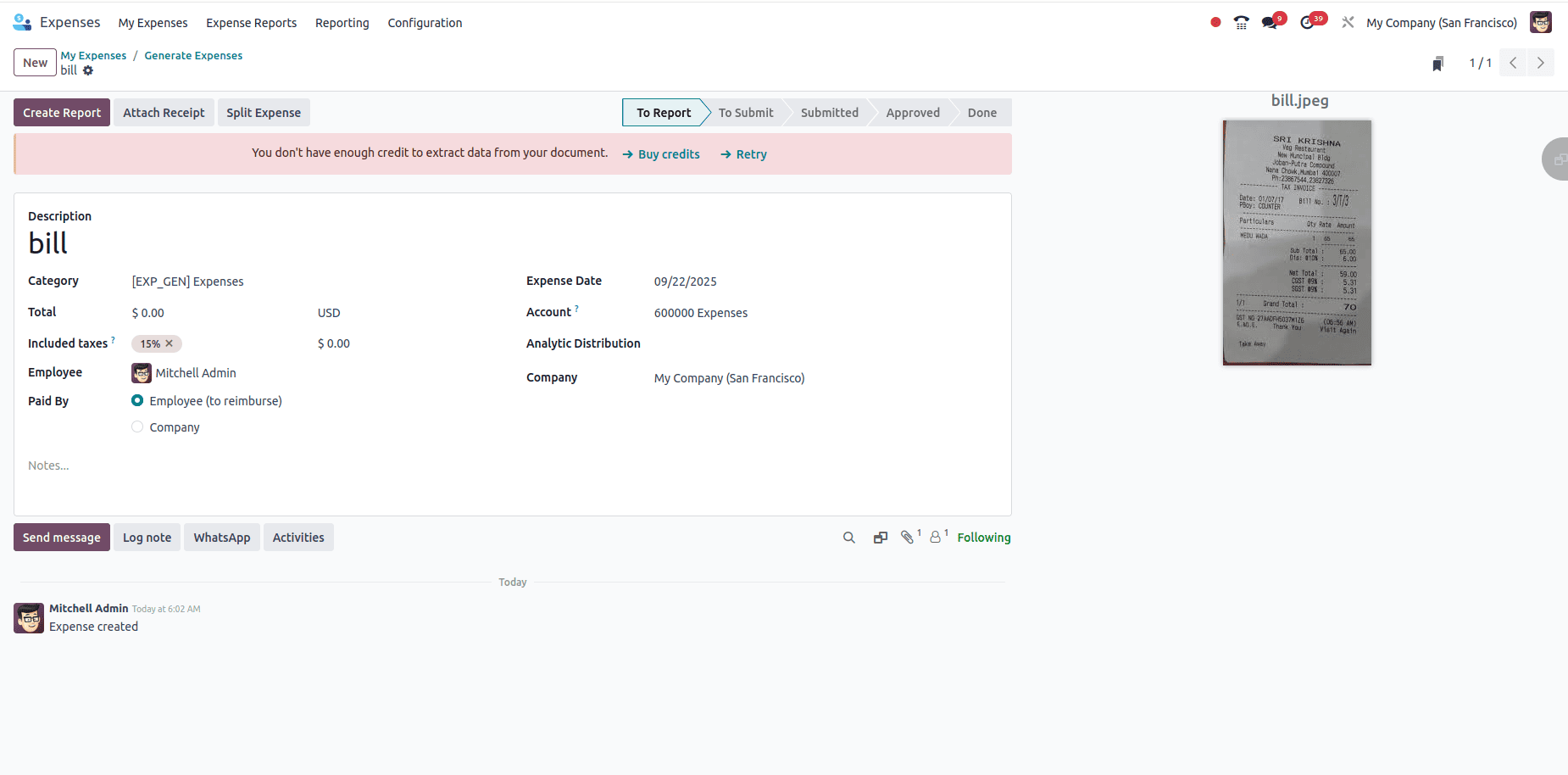Open the attachments paperclip in chatter

tap(907, 537)
